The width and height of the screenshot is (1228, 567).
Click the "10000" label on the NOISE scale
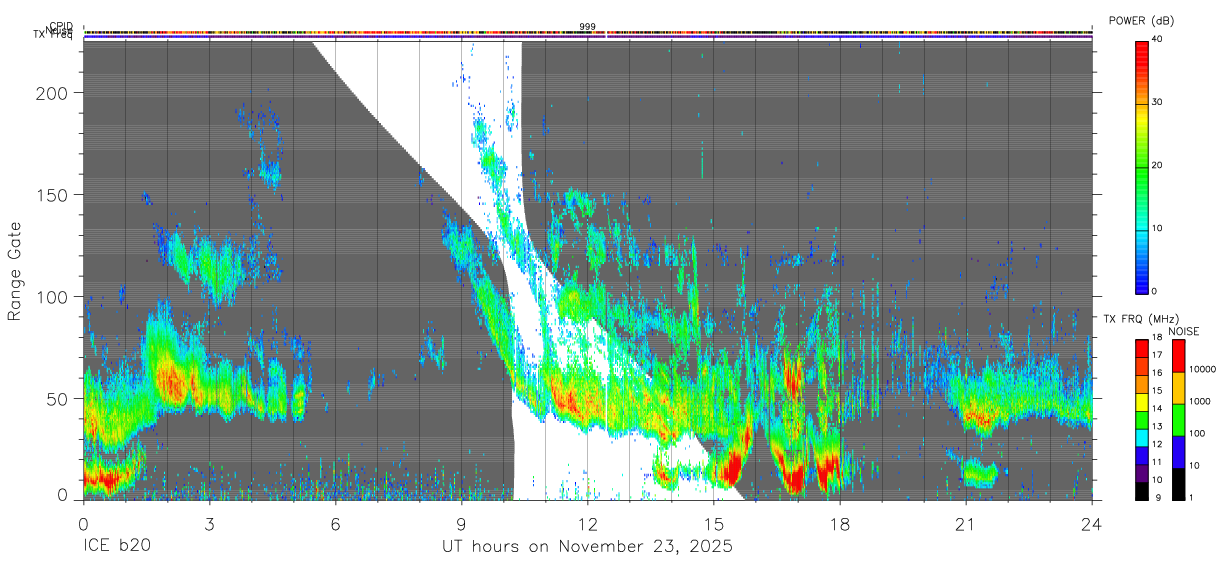coord(1204,370)
